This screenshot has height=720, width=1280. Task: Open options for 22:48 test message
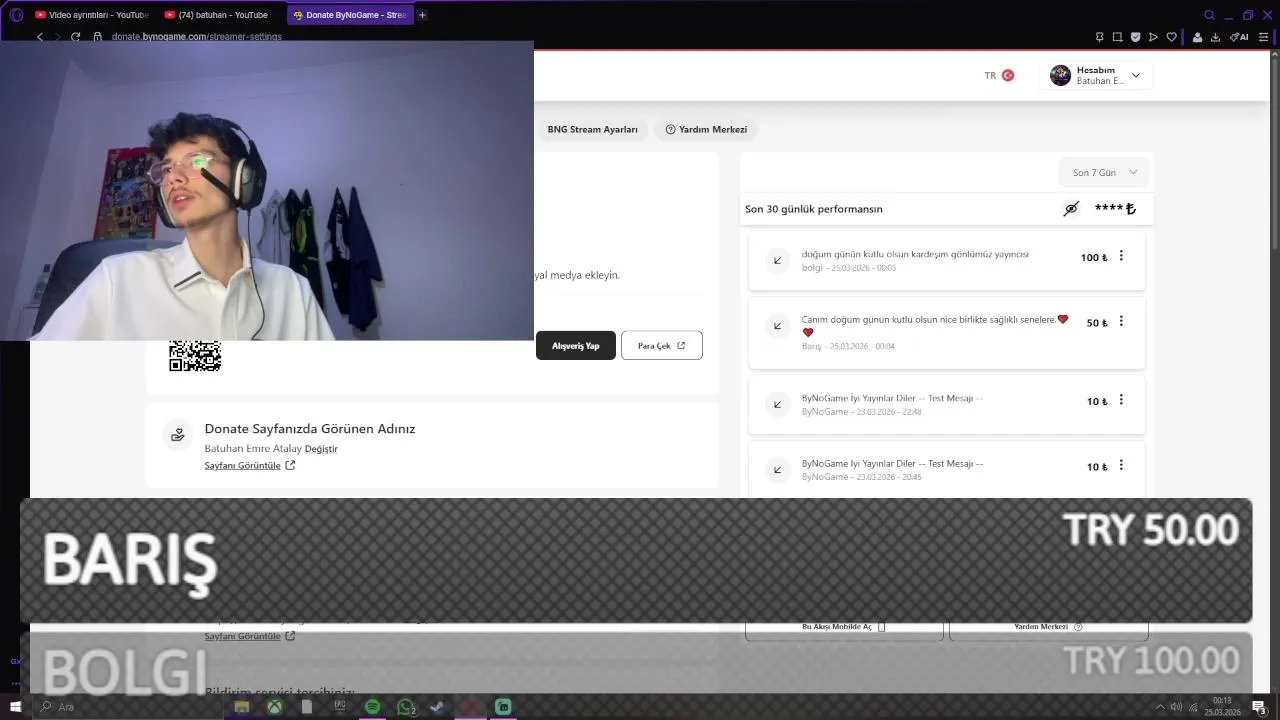coord(1121,400)
